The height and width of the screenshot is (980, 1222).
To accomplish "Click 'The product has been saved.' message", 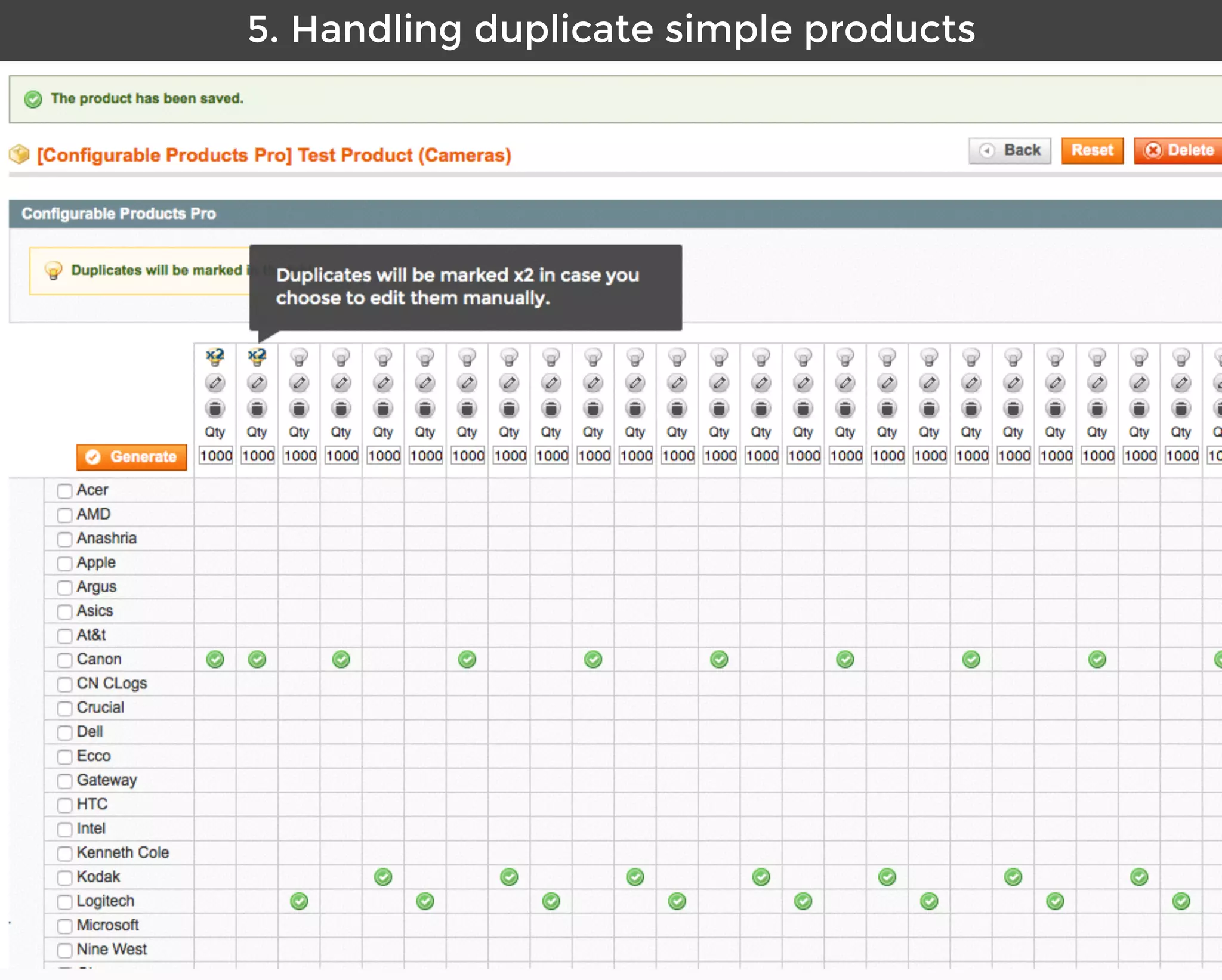I will pos(147,98).
